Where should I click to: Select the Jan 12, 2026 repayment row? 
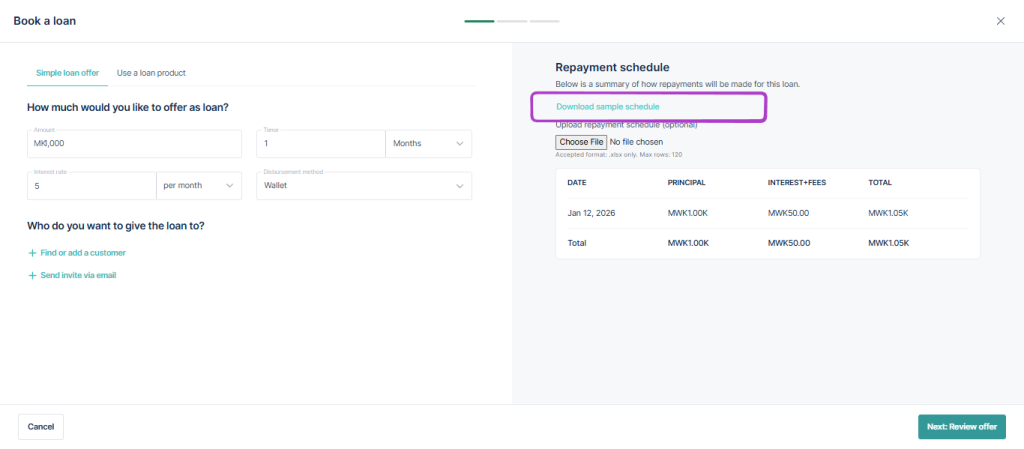(x=767, y=213)
